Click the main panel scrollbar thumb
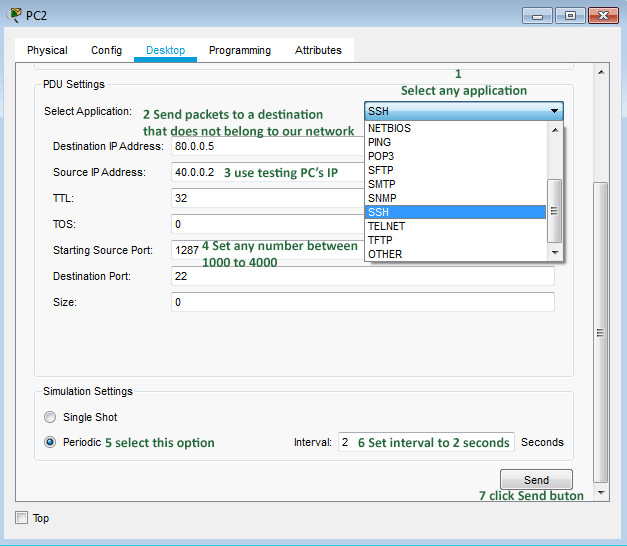 coord(601,333)
